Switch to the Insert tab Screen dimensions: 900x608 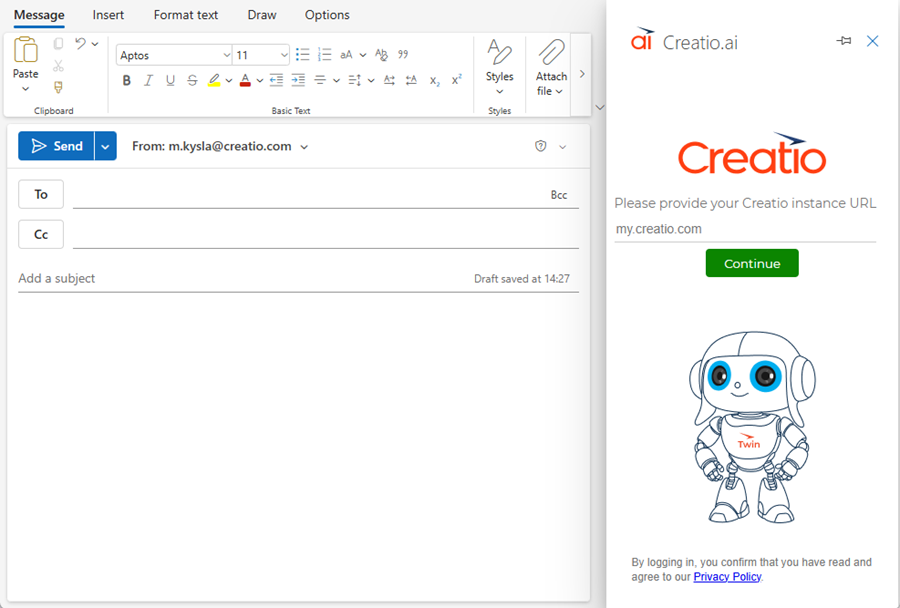(108, 15)
